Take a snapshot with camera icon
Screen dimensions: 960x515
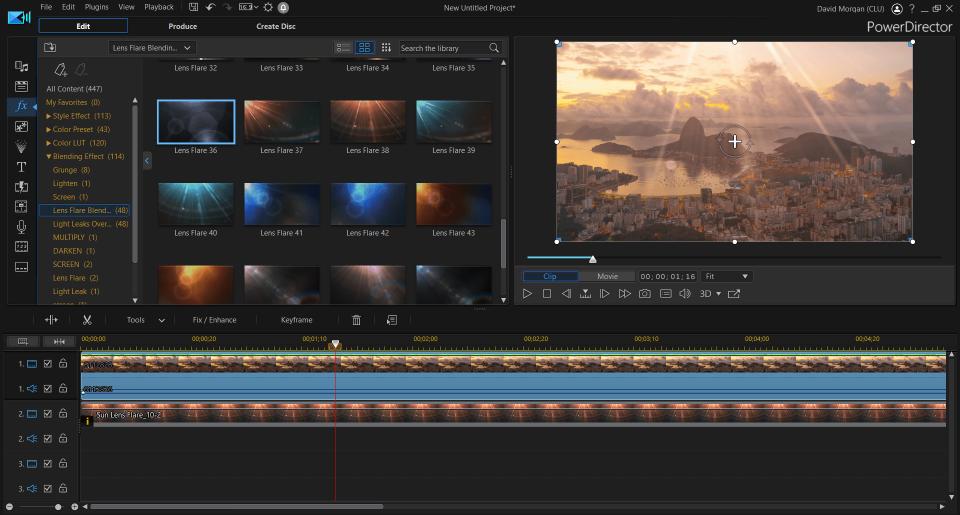(x=645, y=294)
